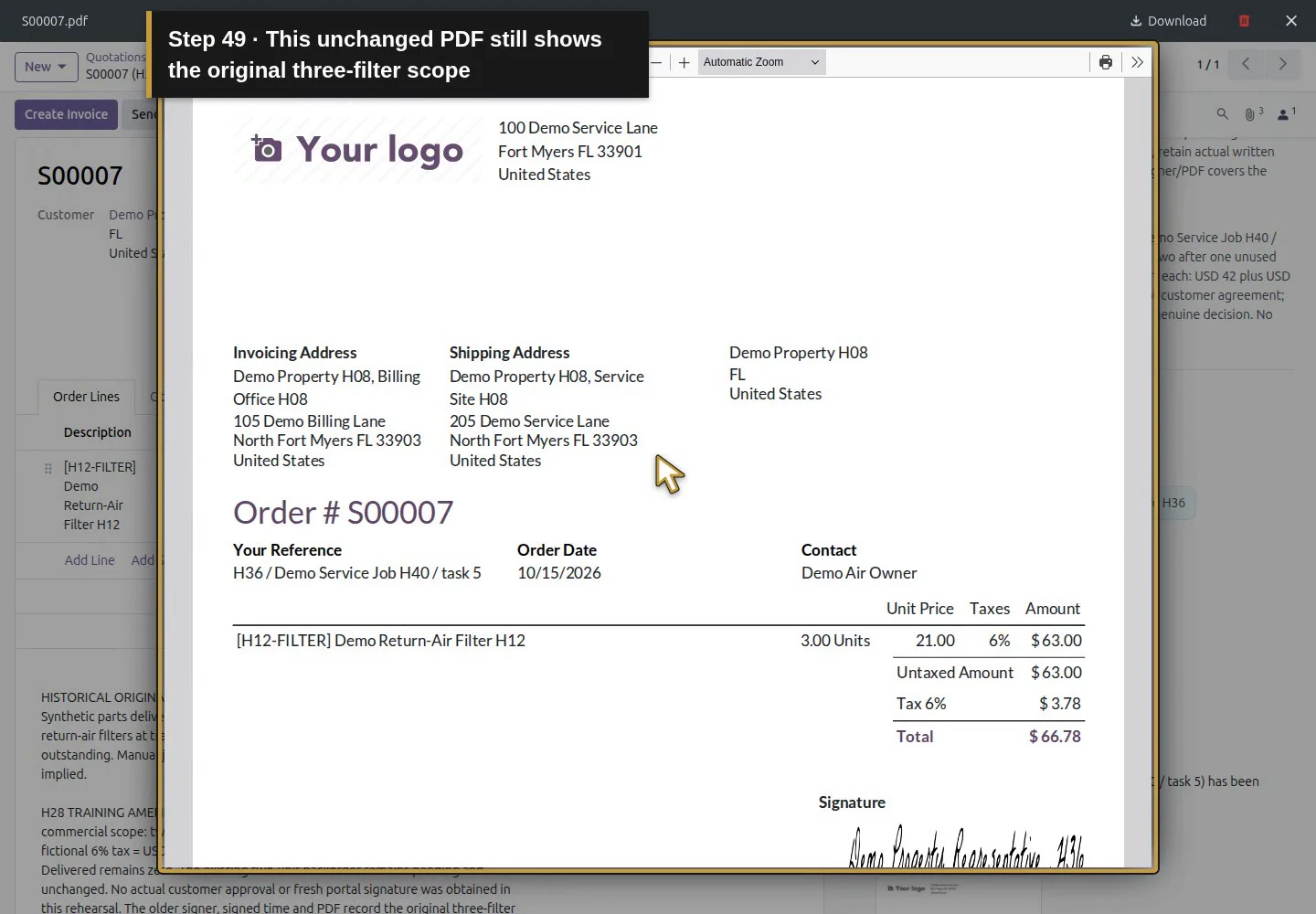Click the 'Your logo' placeholder image

click(x=357, y=150)
